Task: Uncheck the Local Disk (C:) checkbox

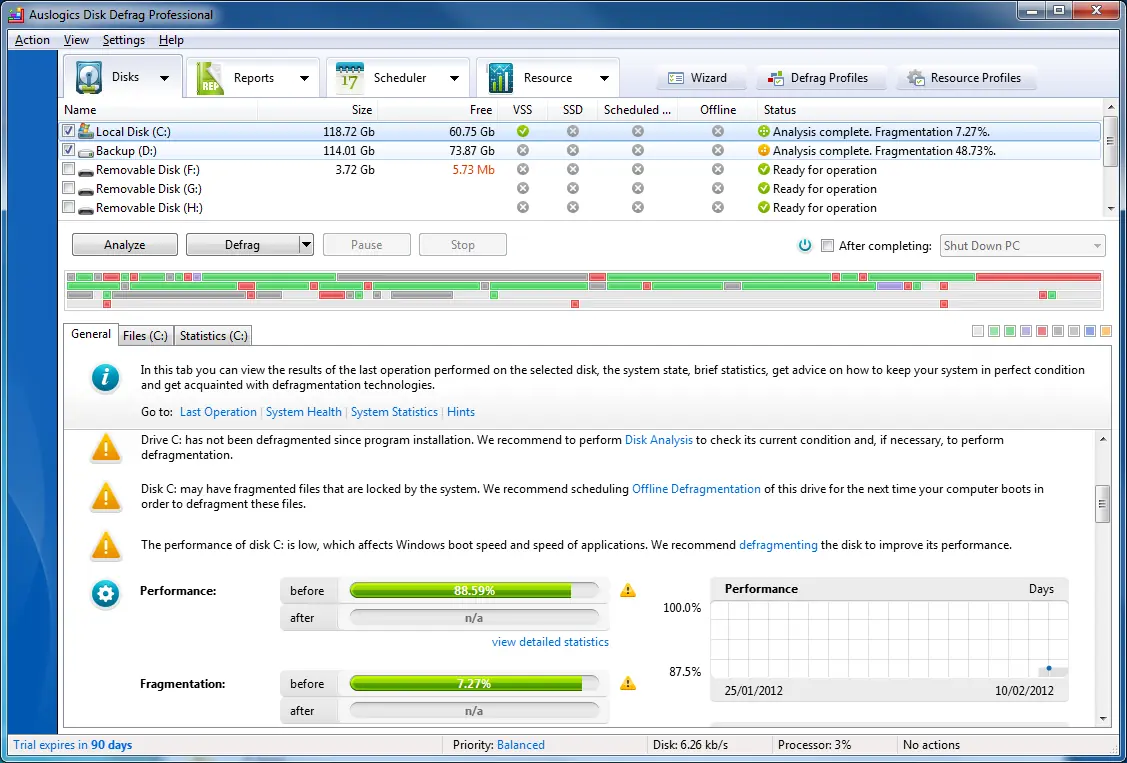Action: [68, 131]
